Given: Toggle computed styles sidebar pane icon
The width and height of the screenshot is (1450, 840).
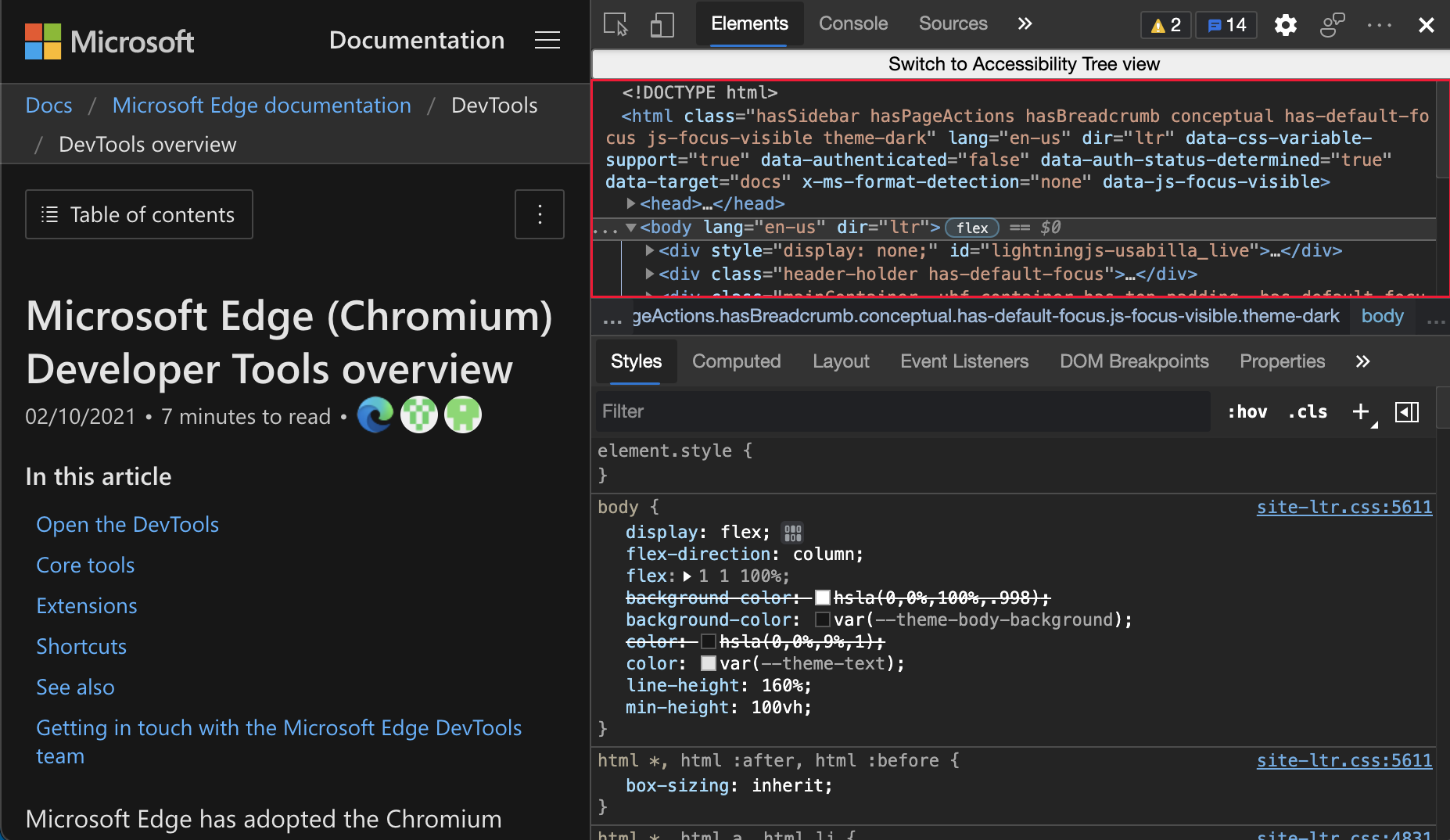Looking at the screenshot, I should pyautogui.click(x=1406, y=411).
